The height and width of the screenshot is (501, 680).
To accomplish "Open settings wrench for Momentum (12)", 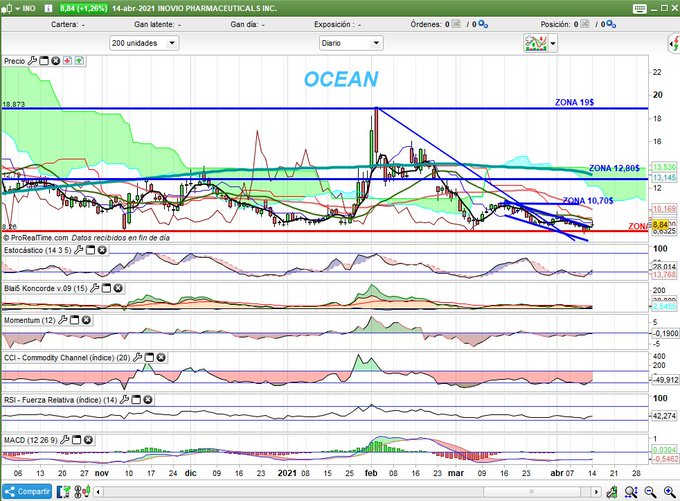I will [63, 320].
